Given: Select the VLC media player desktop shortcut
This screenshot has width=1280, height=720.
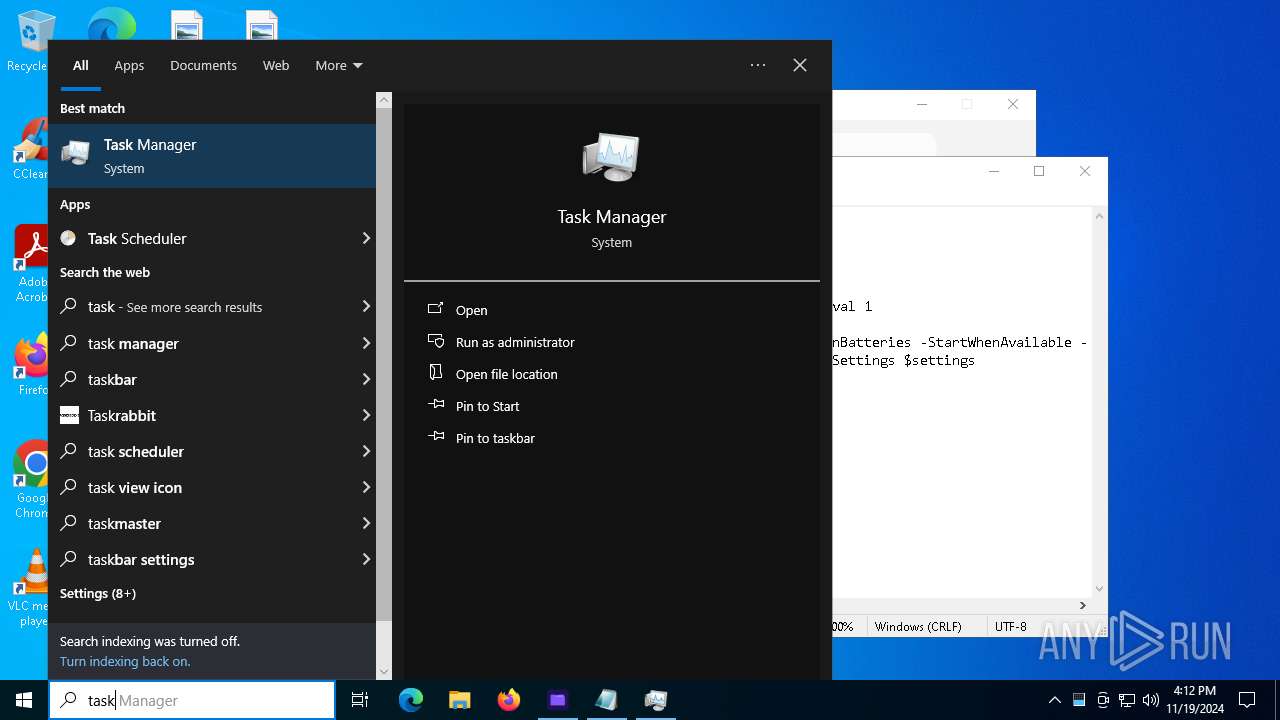Looking at the screenshot, I should pyautogui.click(x=30, y=588).
